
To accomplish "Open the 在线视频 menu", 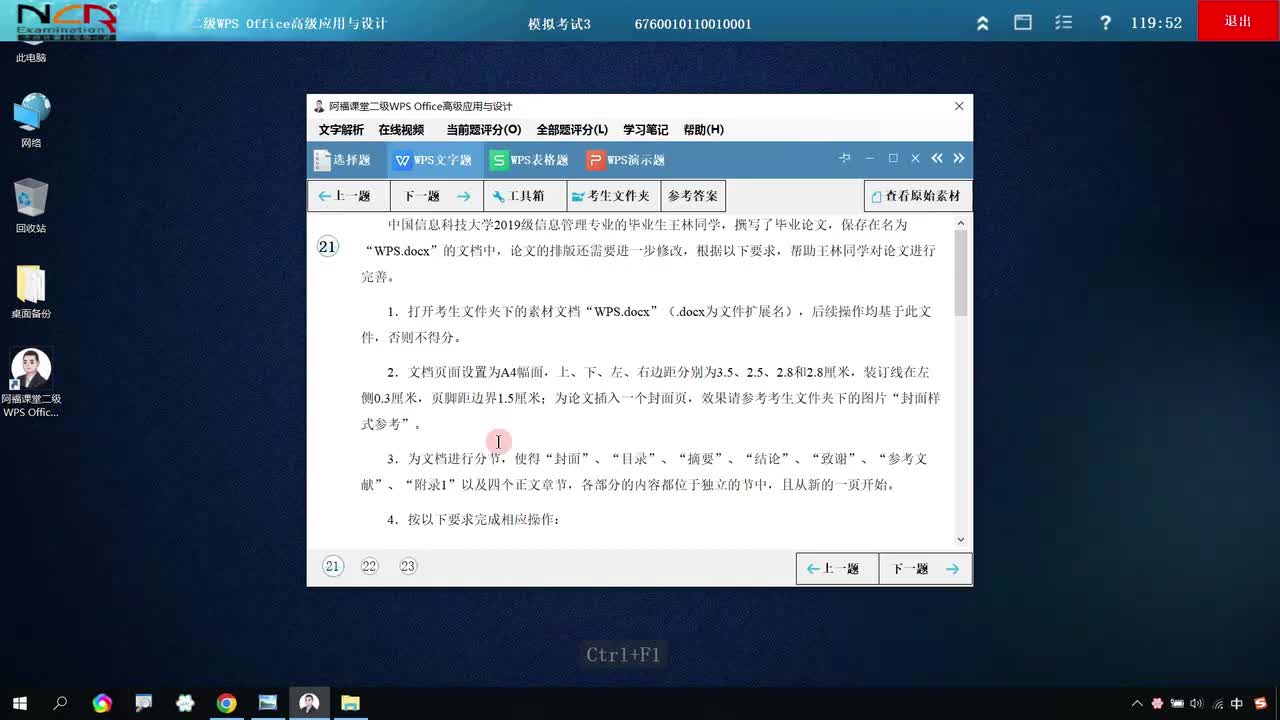I will [401, 130].
